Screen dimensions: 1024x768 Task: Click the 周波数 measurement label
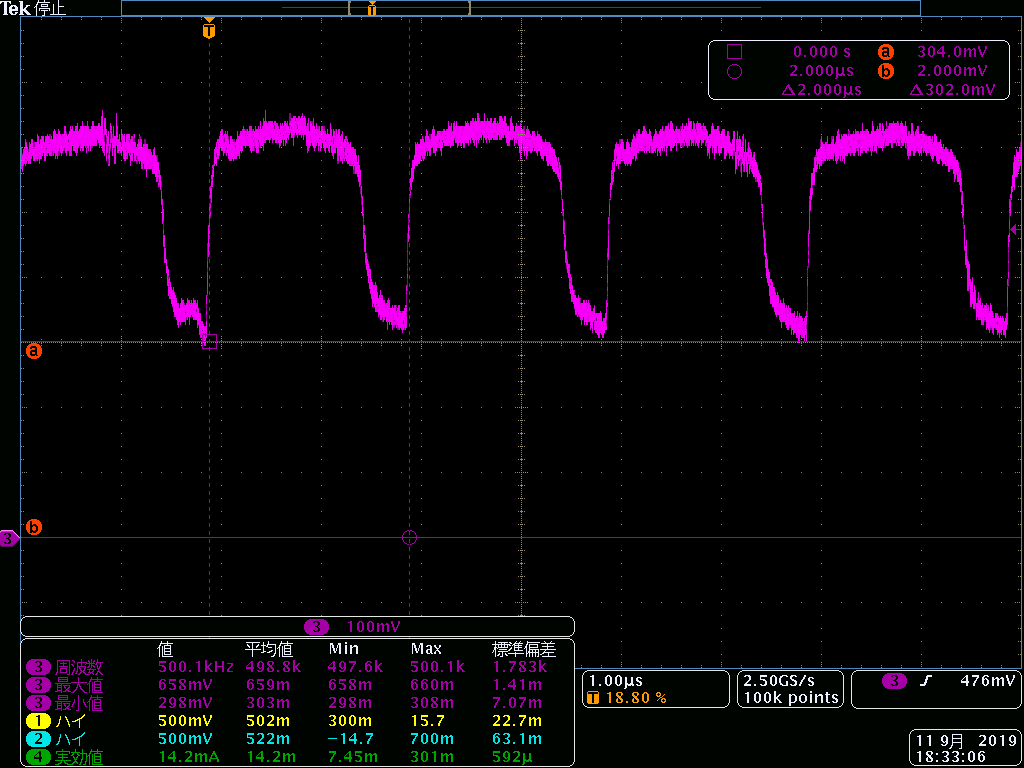(79, 667)
